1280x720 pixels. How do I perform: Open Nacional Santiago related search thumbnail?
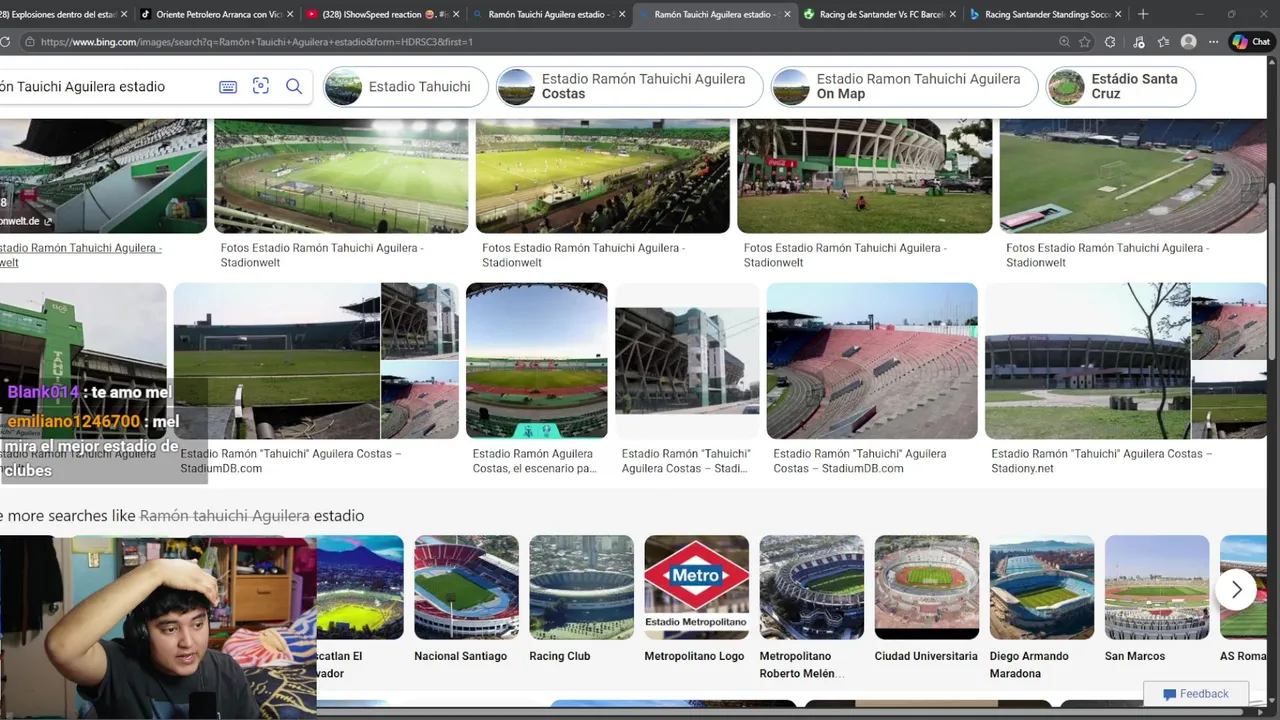tap(466, 588)
